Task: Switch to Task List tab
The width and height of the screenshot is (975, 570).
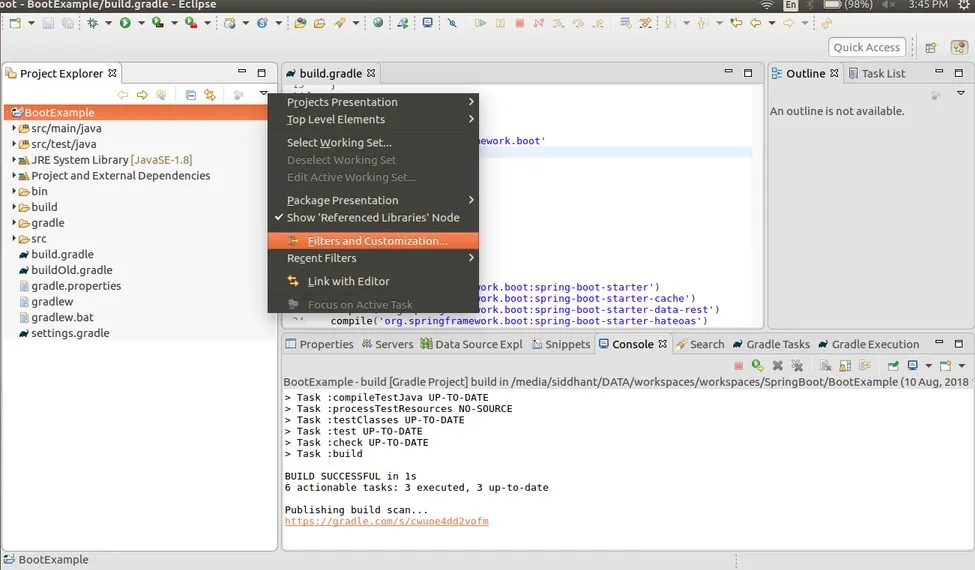Action: click(x=877, y=73)
